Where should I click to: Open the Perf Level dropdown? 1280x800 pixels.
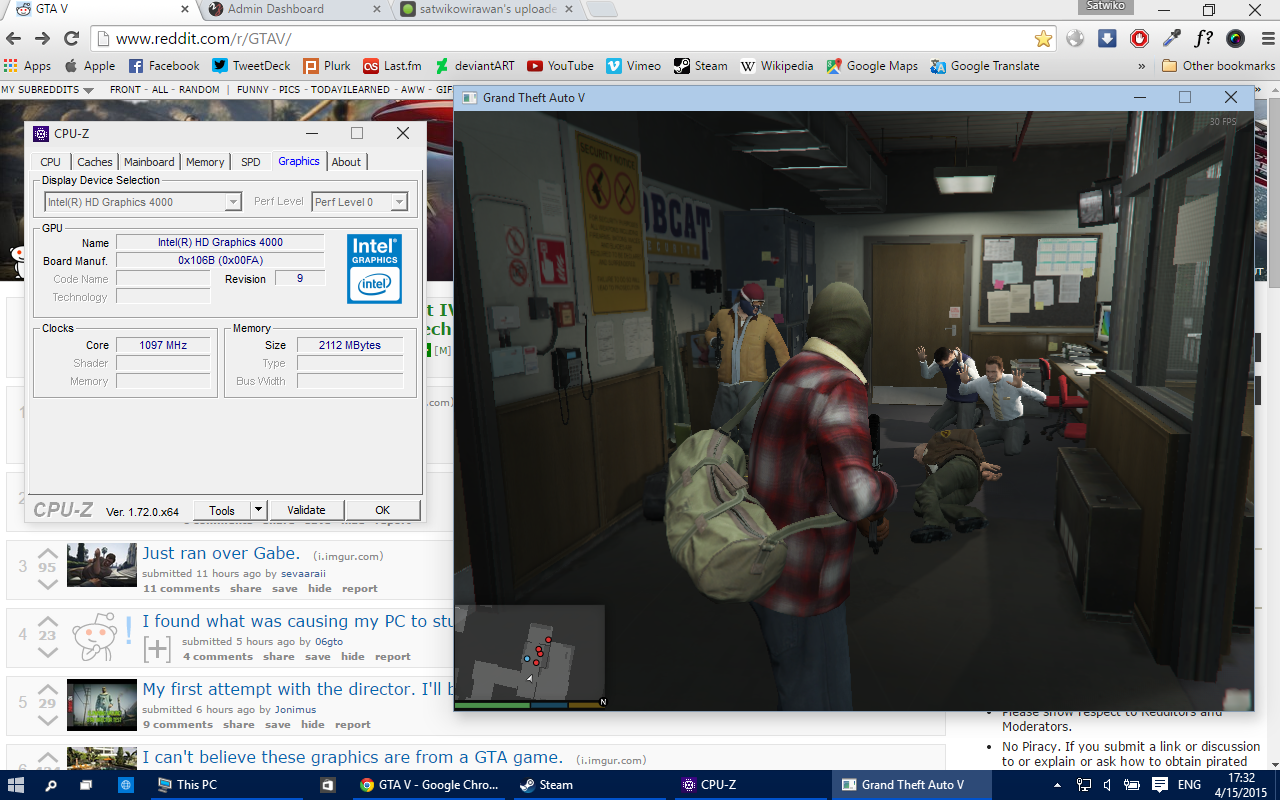pyautogui.click(x=360, y=202)
